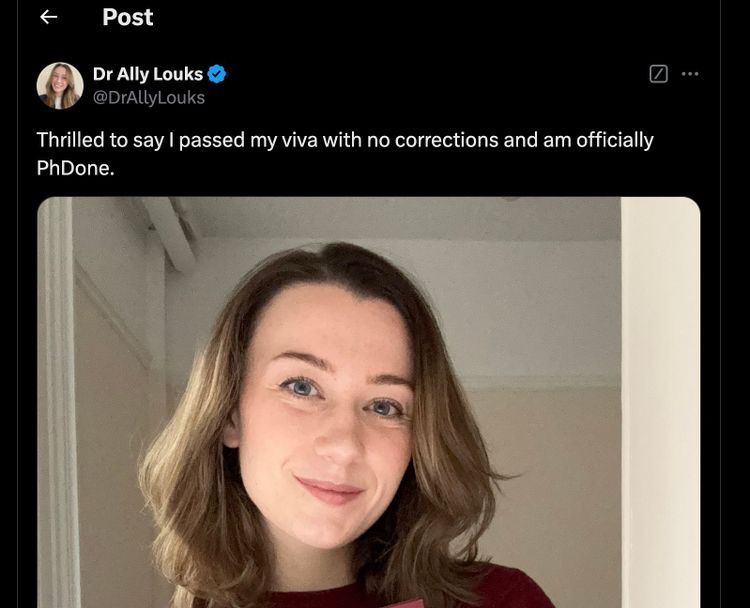Click the blue verified checkmark badge
750x608 pixels.
point(217,74)
